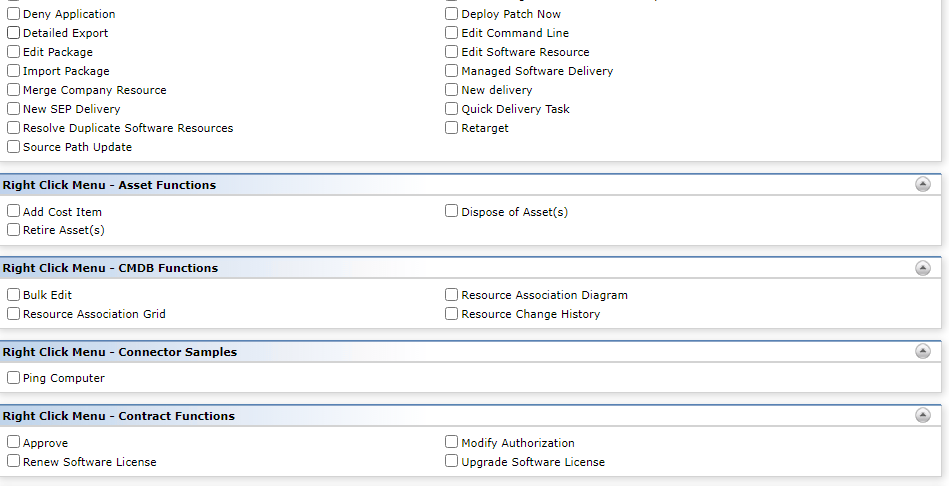Check the Deploy Patch Now option
The image size is (949, 486).
(452, 13)
